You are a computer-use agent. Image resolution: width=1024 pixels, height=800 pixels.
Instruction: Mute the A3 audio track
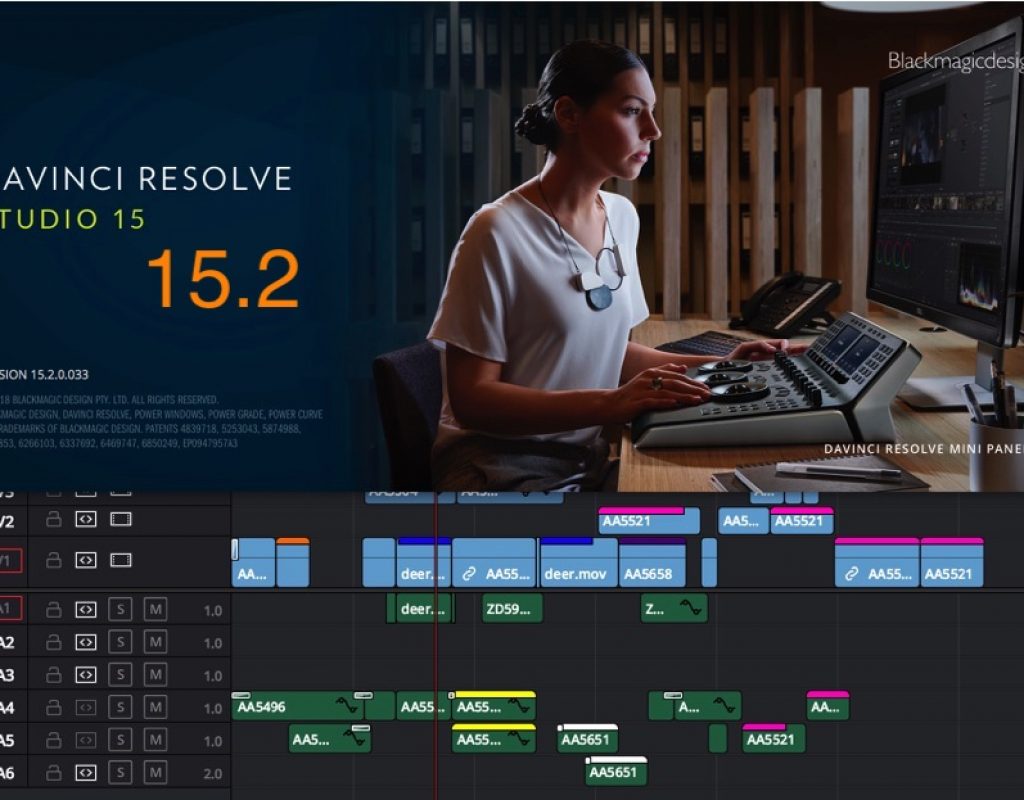155,675
